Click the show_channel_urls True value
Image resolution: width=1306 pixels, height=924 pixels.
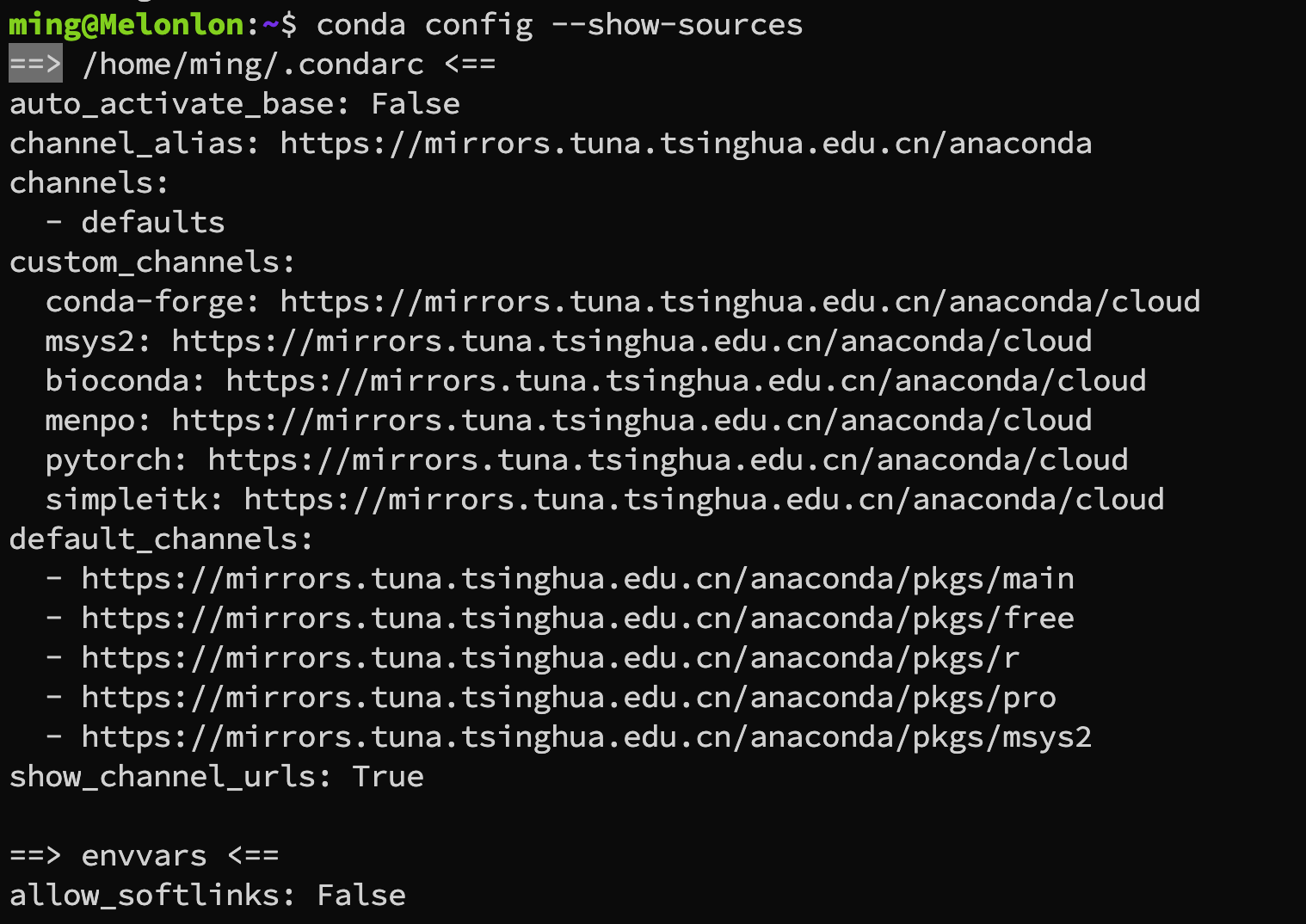pyautogui.click(x=388, y=776)
